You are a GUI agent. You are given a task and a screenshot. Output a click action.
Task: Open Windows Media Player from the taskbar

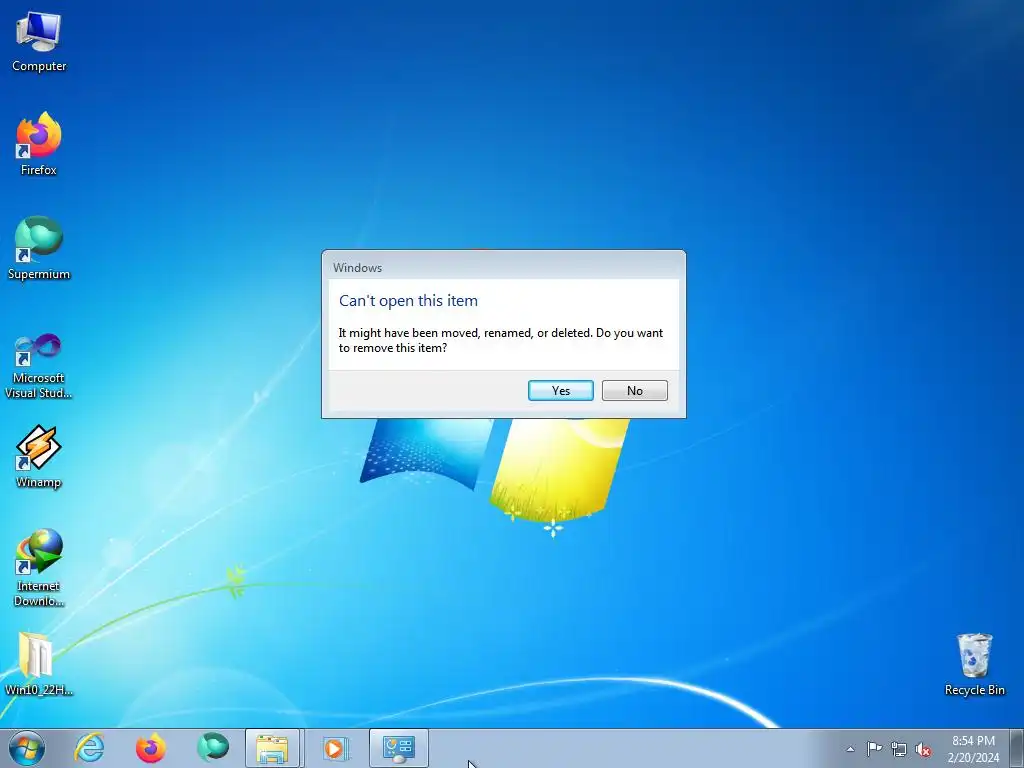coord(336,748)
